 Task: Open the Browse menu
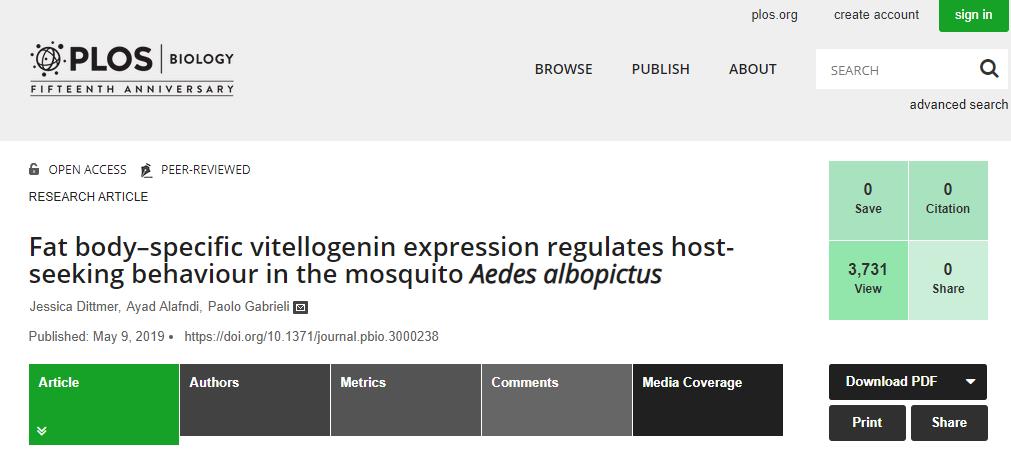563,69
